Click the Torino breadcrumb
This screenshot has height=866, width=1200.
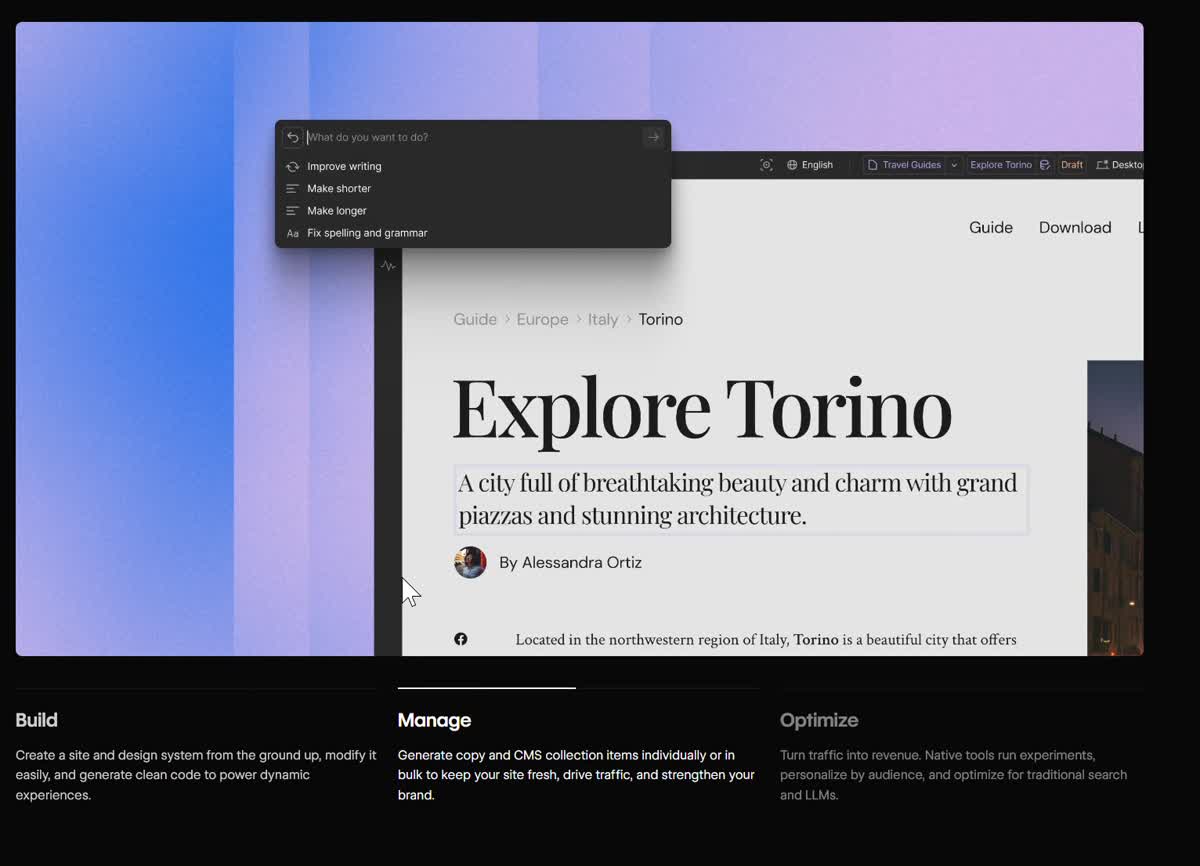click(661, 319)
